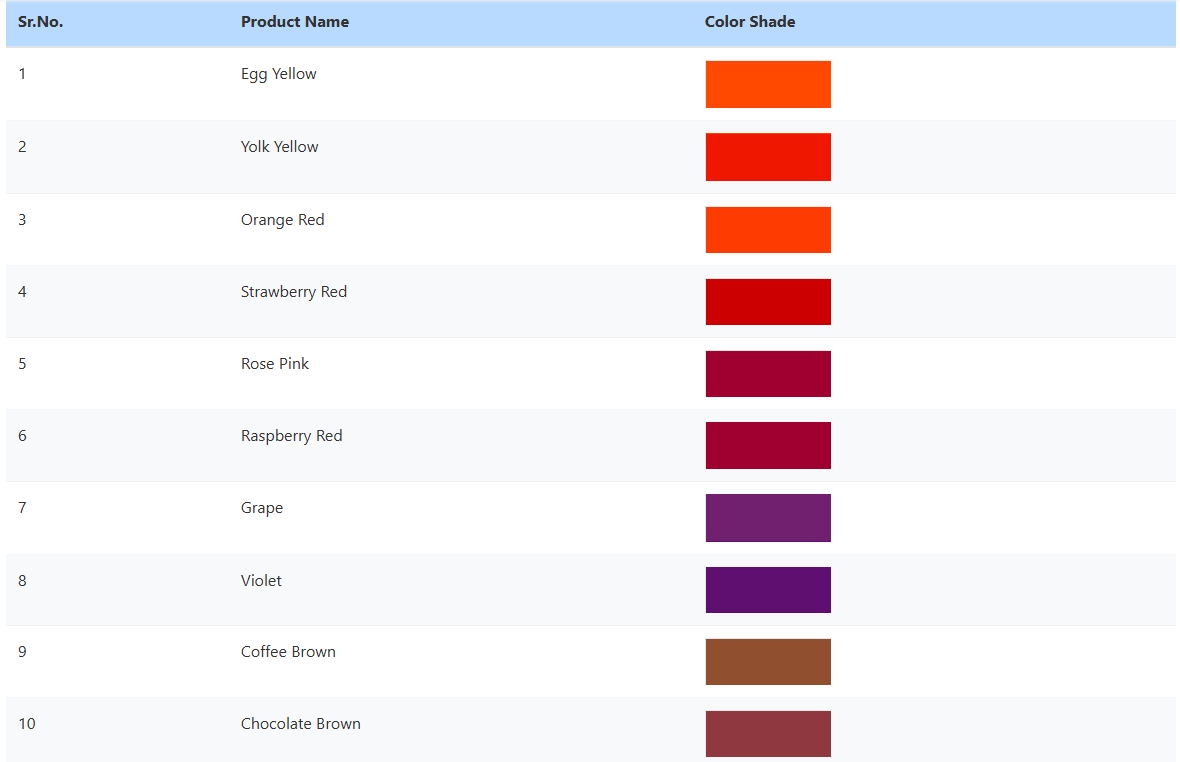
Task: Select the Chocolate Brown product name
Action: click(301, 724)
